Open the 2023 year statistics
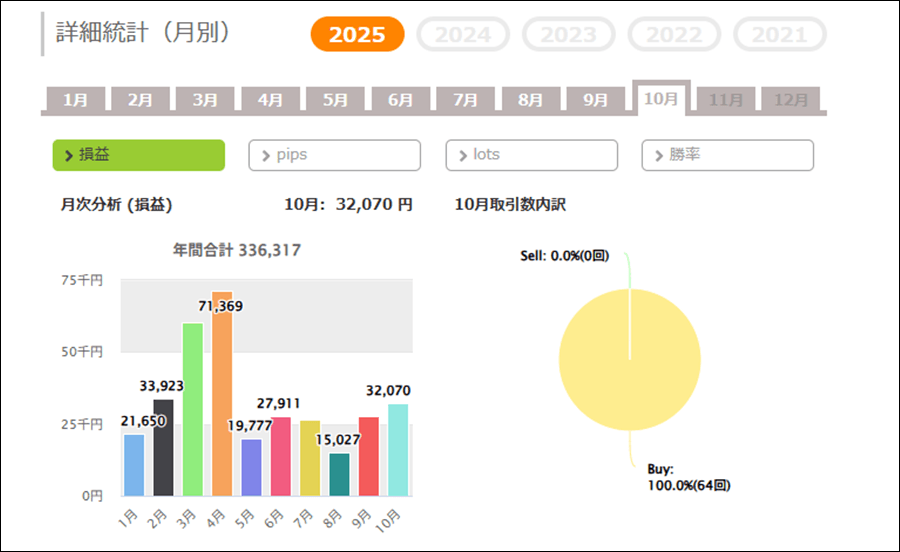The width and height of the screenshot is (900, 552). click(569, 35)
